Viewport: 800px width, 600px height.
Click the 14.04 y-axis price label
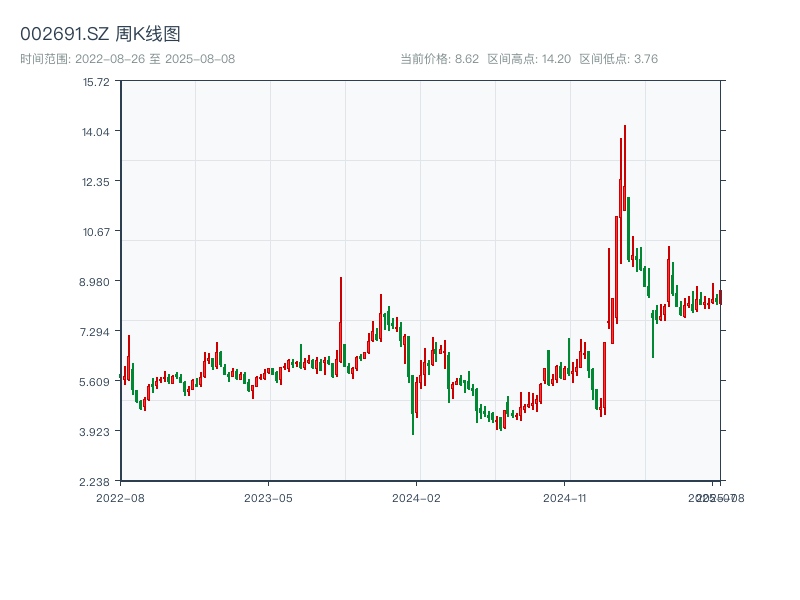(96, 132)
